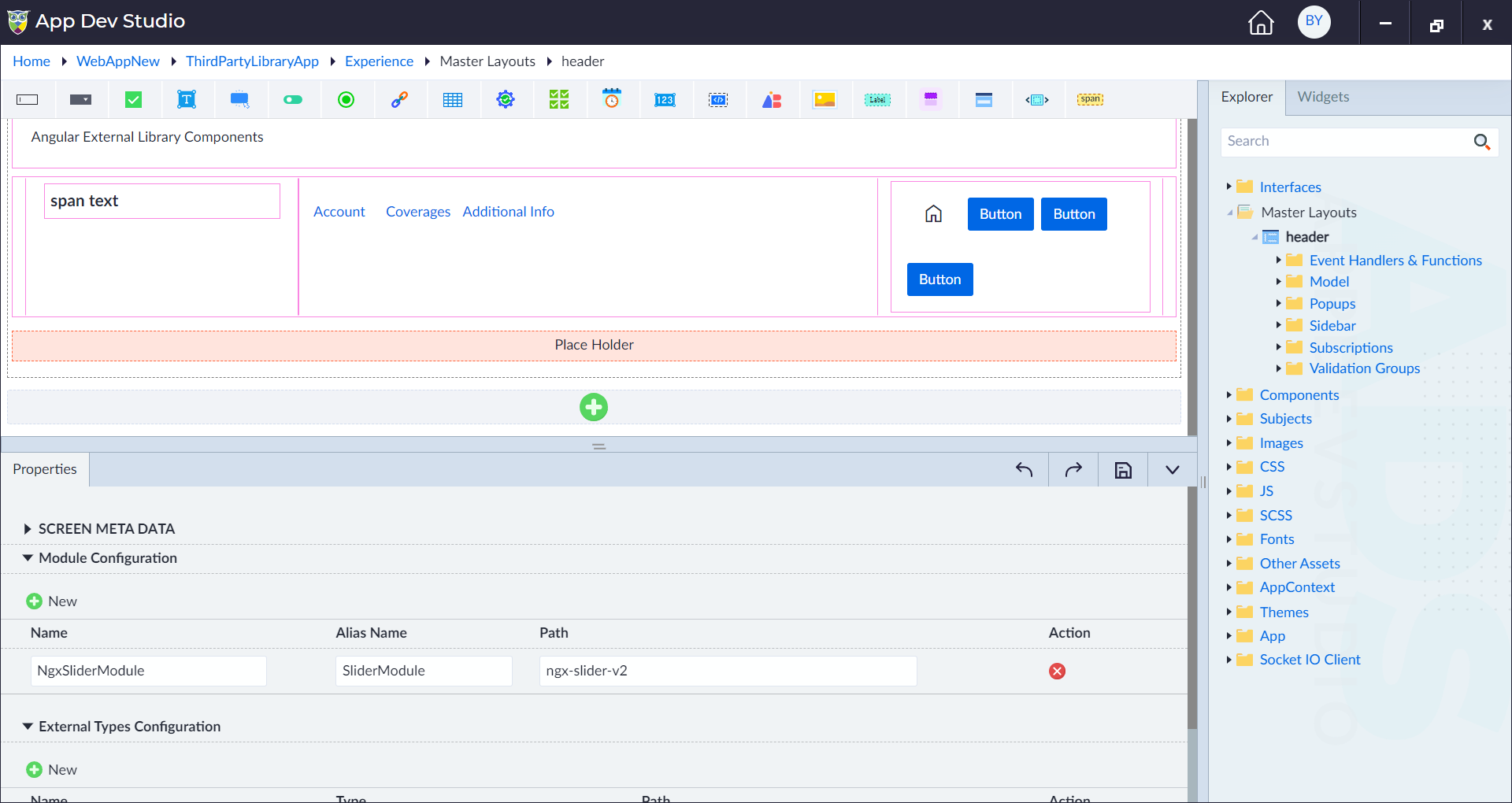1512x803 pixels.
Task: Collapse External Types Configuration section
Action: click(28, 727)
